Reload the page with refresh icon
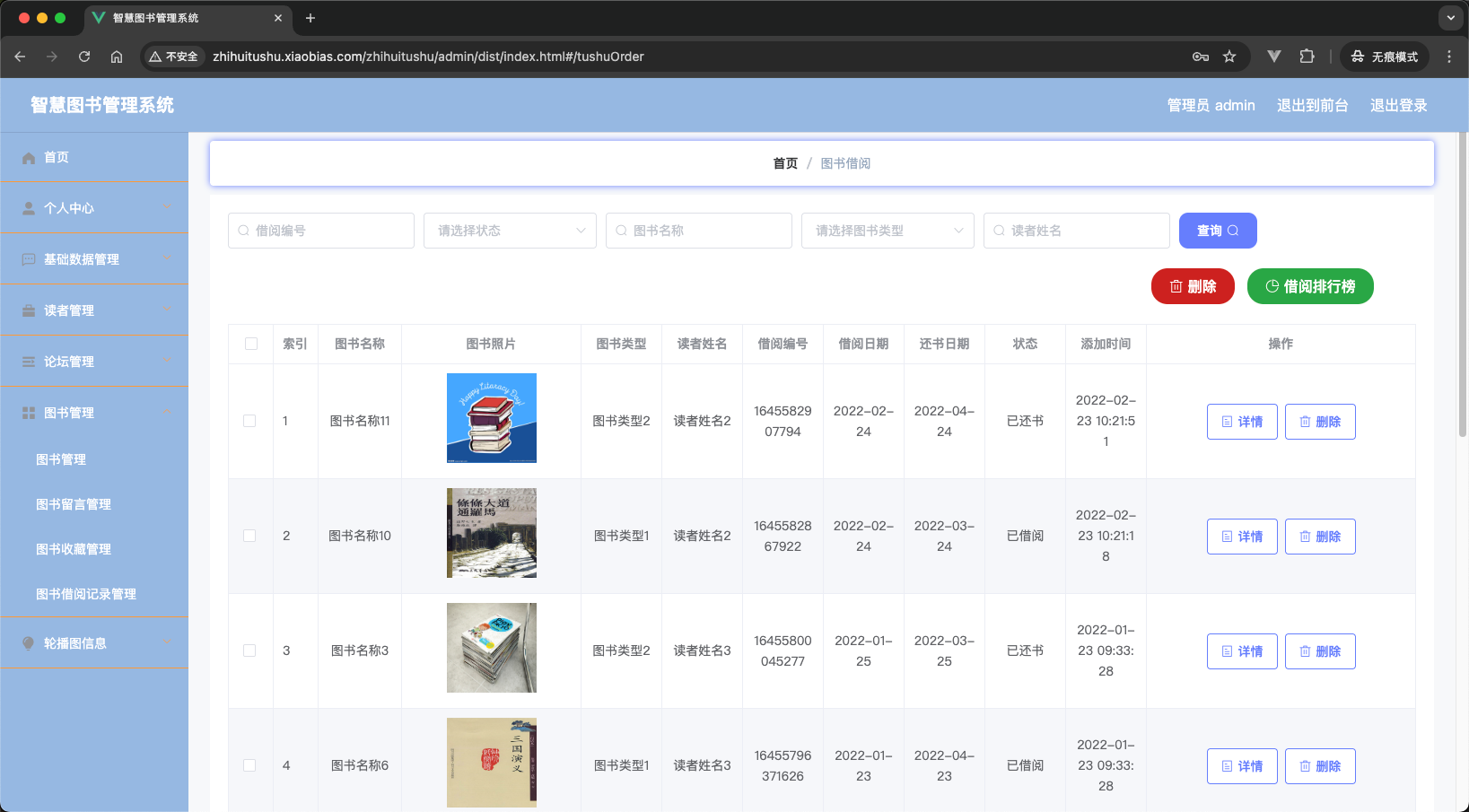This screenshot has height=812, width=1469. point(84,57)
